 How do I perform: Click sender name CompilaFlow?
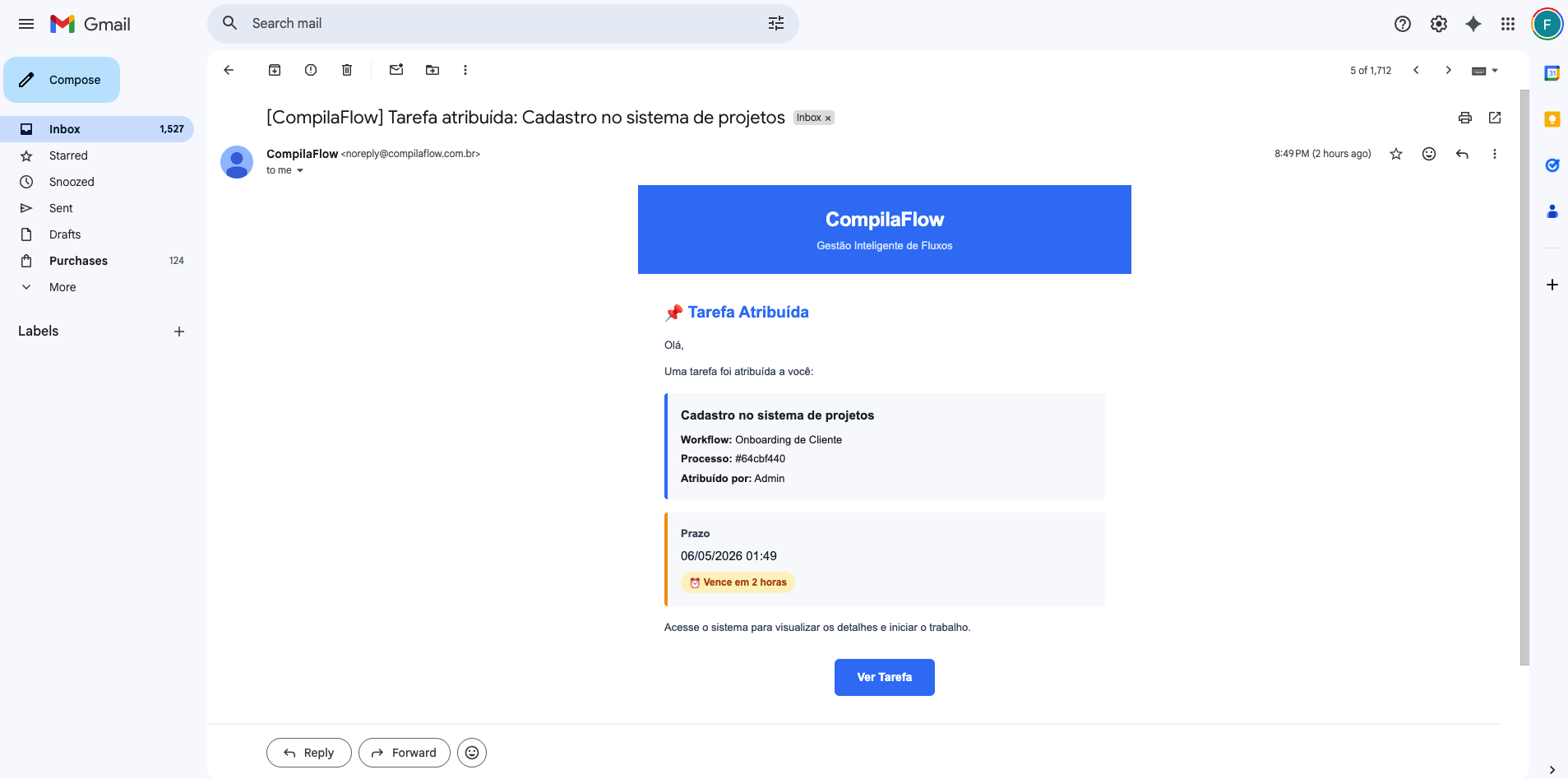click(x=302, y=154)
